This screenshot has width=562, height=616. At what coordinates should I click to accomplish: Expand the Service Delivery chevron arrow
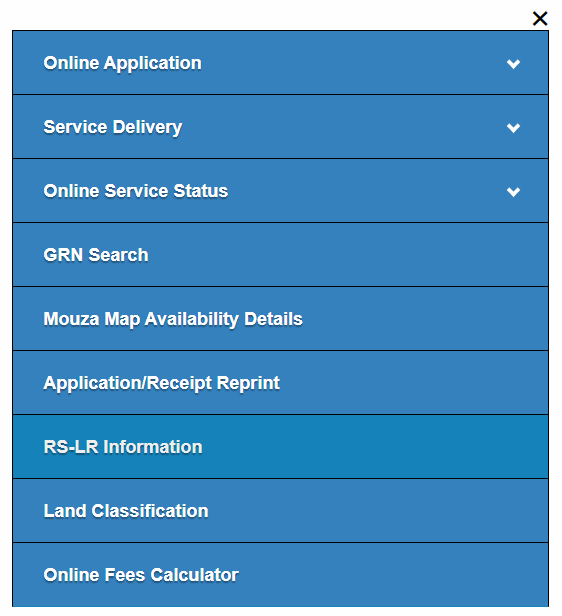point(513,128)
